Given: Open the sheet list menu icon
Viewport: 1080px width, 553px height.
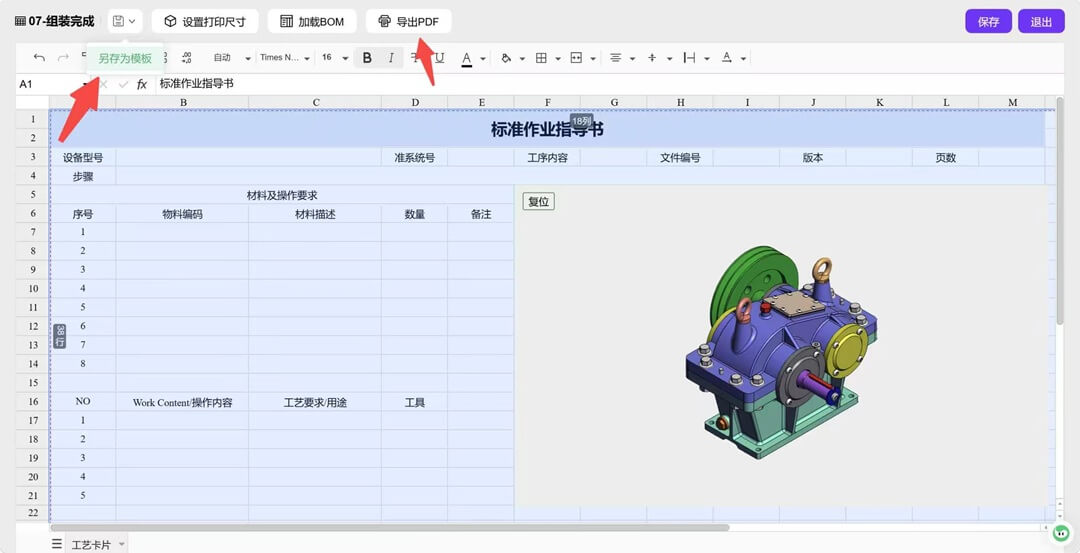Looking at the screenshot, I should (x=57, y=544).
